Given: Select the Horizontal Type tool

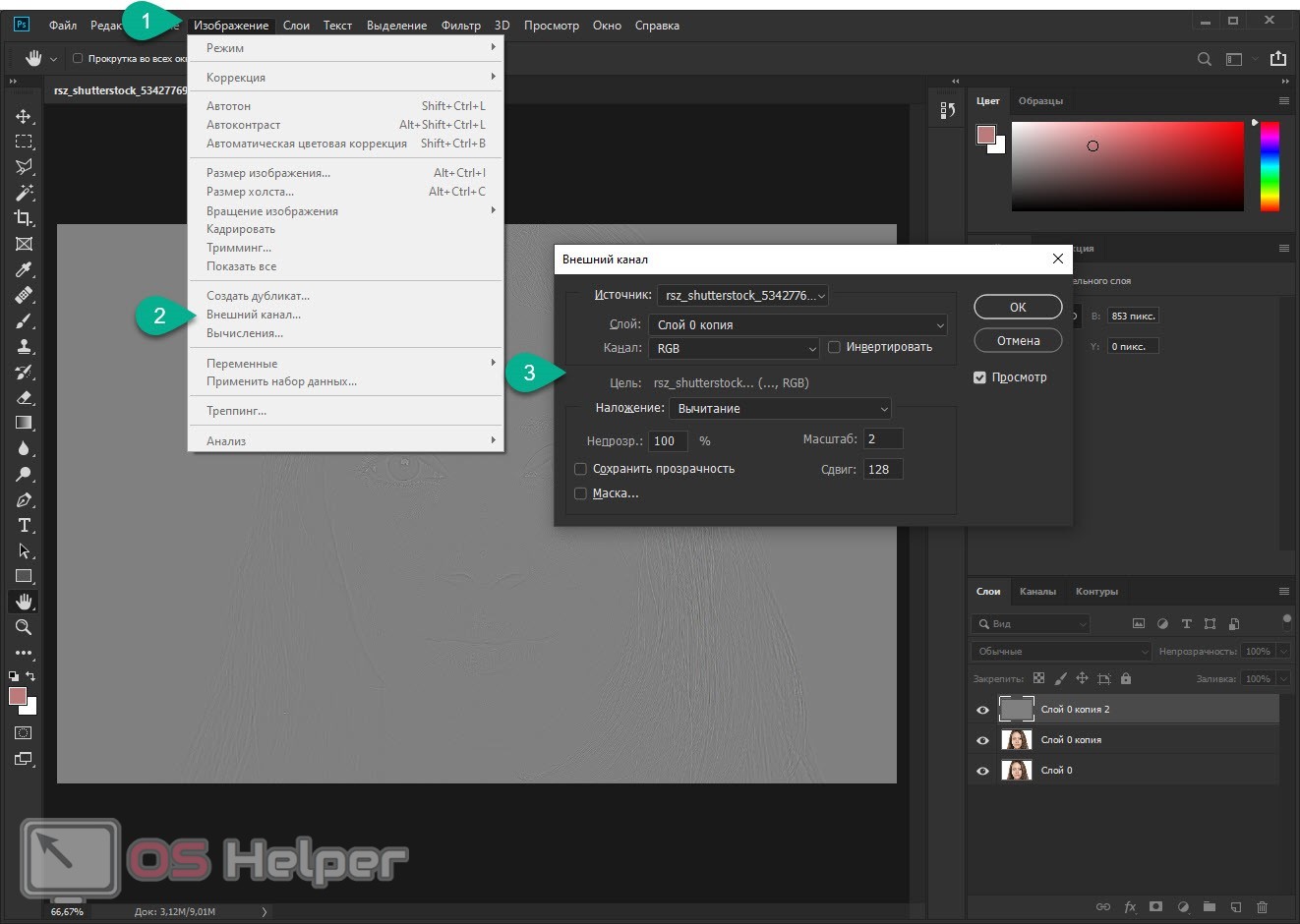Looking at the screenshot, I should (24, 525).
